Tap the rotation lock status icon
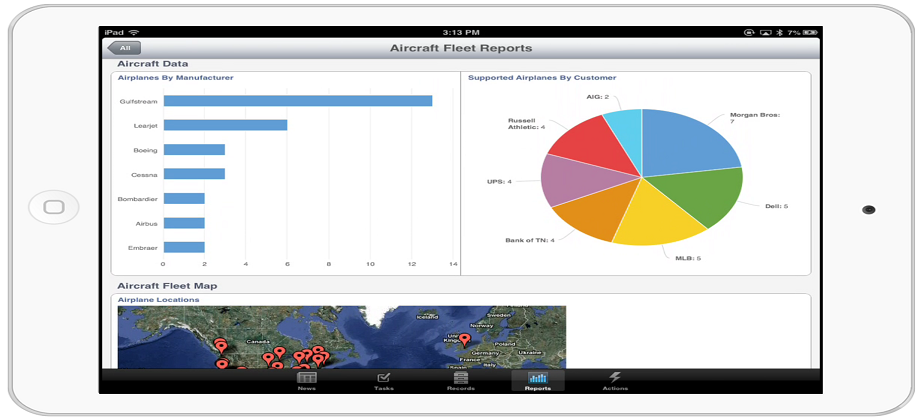 [749, 33]
